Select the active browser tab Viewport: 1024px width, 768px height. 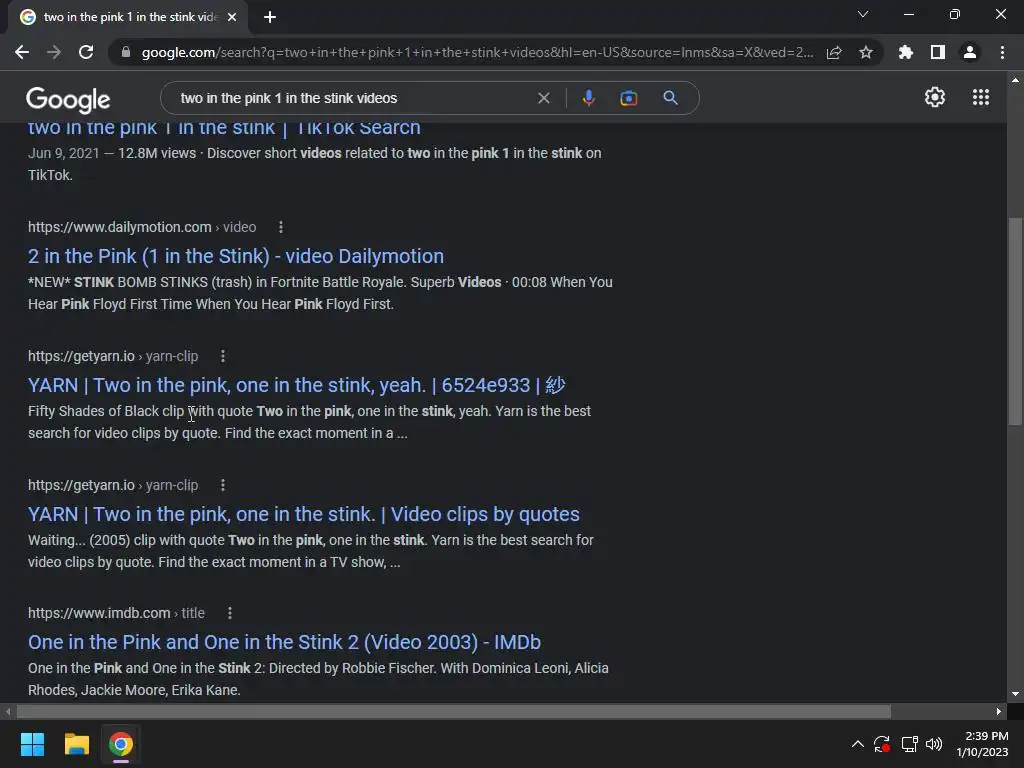pos(127,17)
